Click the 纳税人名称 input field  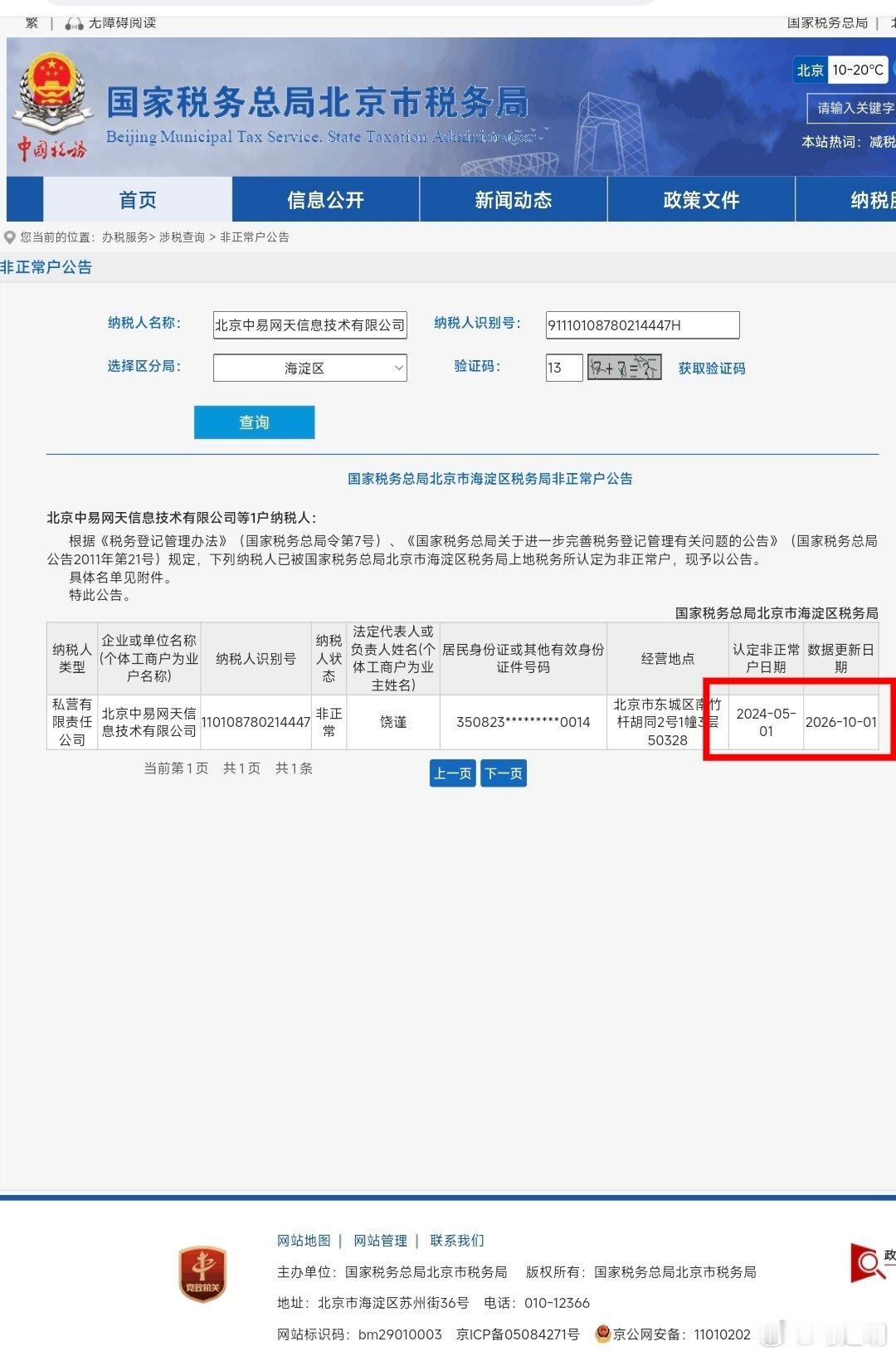pos(310,324)
